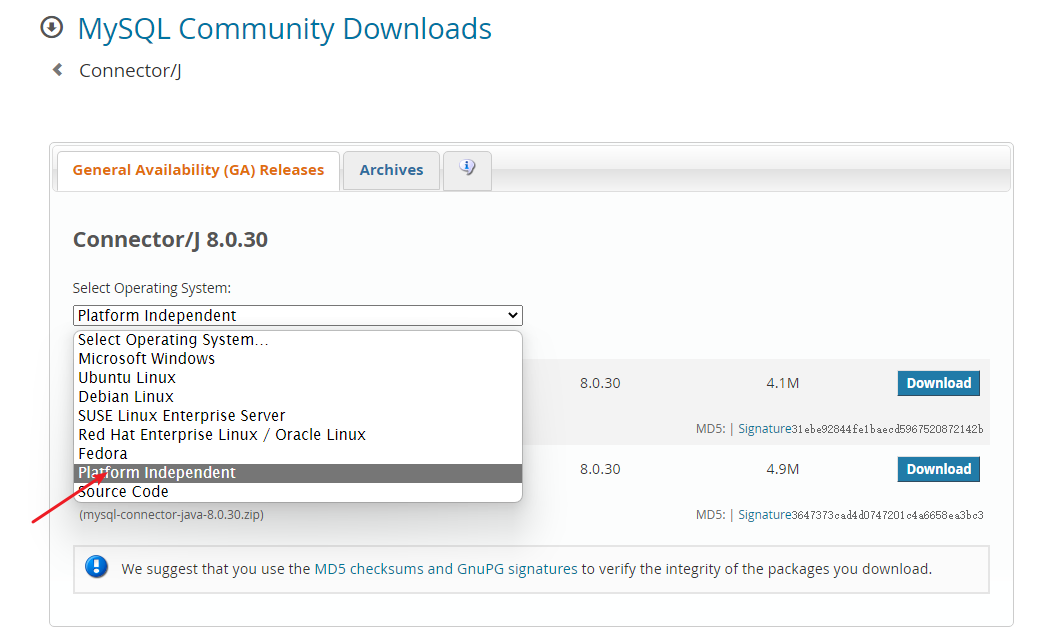Collapse the Select Operating System dropdown
Screen dimensions: 1046x634
(x=297, y=316)
